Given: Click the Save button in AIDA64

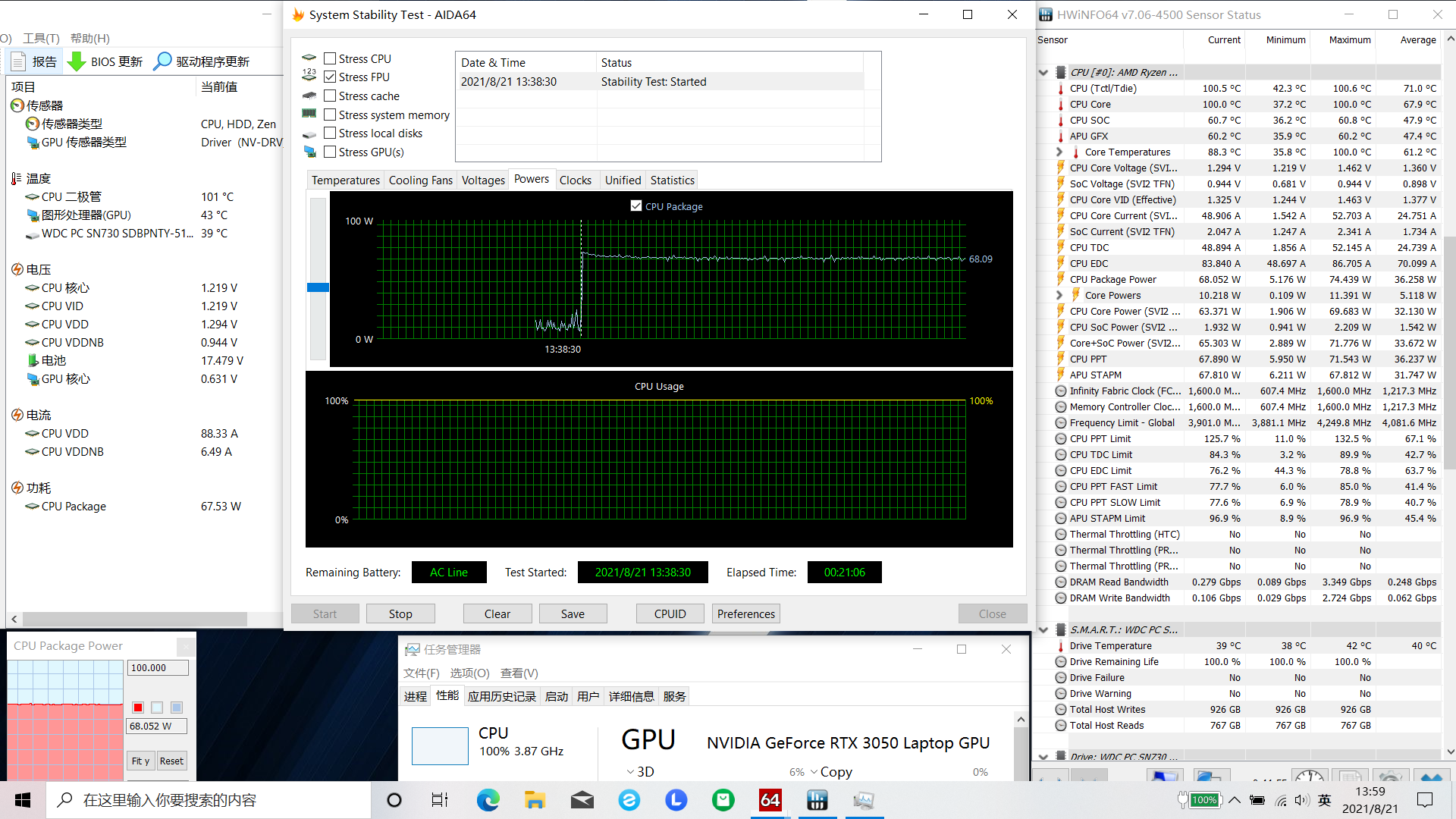Looking at the screenshot, I should click(x=572, y=613).
